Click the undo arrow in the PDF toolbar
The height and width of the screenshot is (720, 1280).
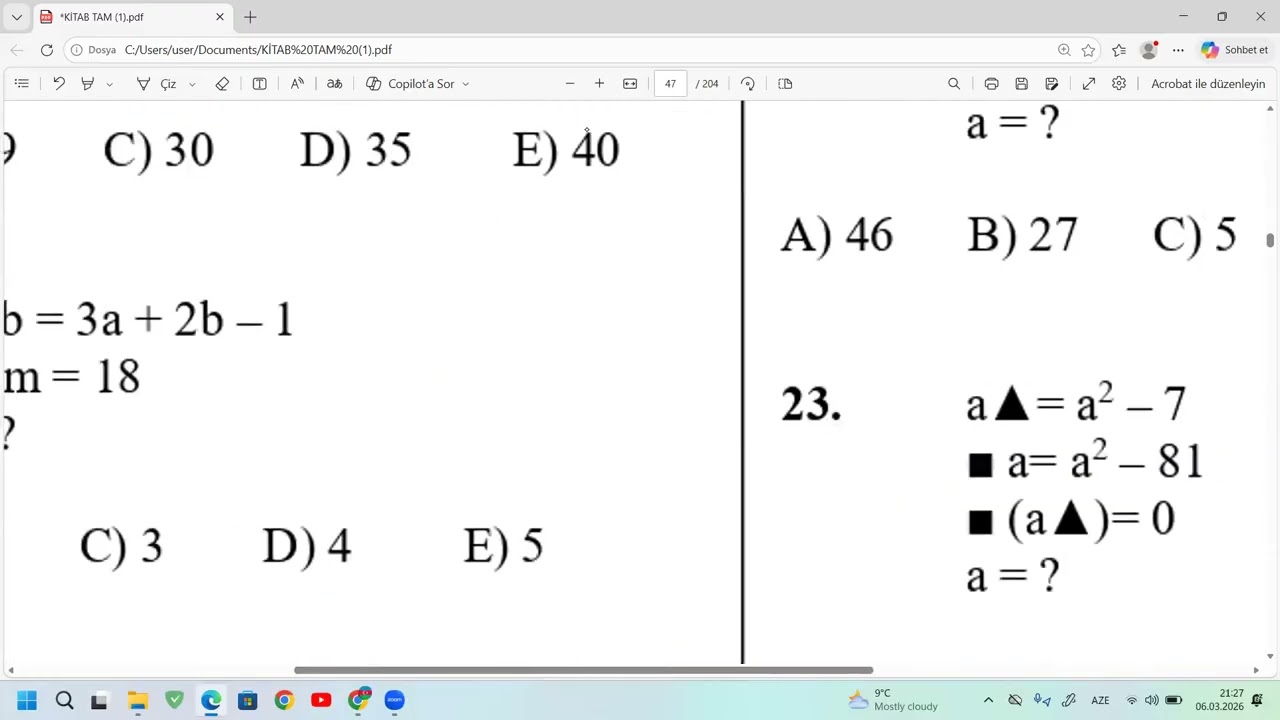[59, 84]
